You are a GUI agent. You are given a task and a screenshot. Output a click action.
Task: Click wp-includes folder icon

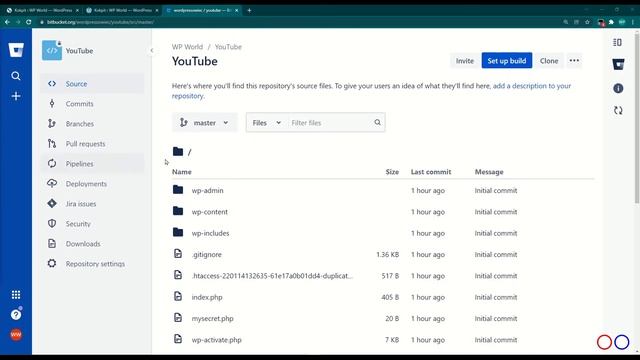[178, 232]
